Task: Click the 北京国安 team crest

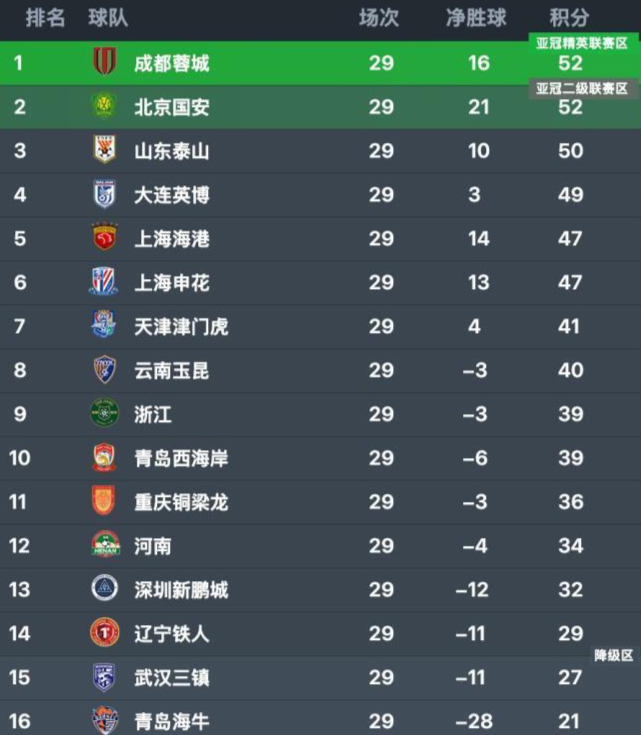Action: (104, 105)
